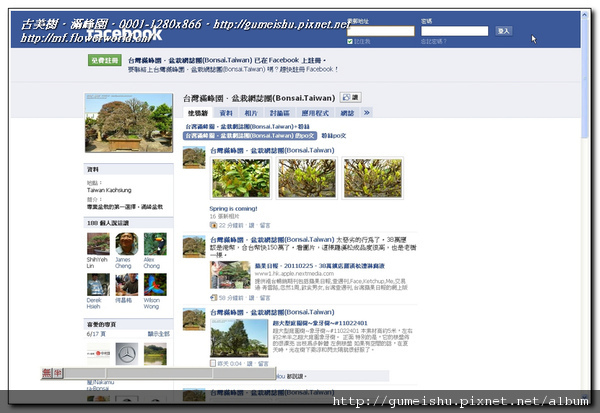Switch to the 資料 info tab
Image resolution: width=600 pixels, height=413 pixels.
226,113
